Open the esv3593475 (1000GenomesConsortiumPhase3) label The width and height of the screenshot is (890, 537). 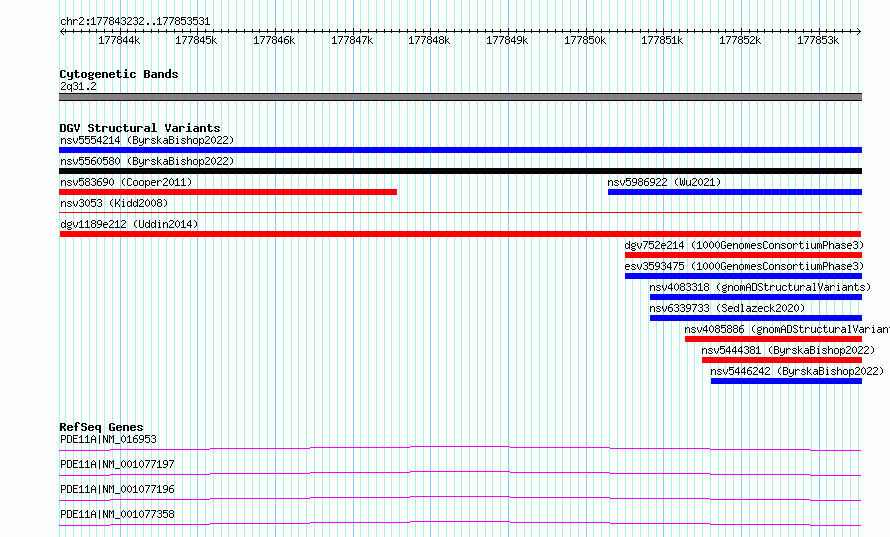[744, 266]
